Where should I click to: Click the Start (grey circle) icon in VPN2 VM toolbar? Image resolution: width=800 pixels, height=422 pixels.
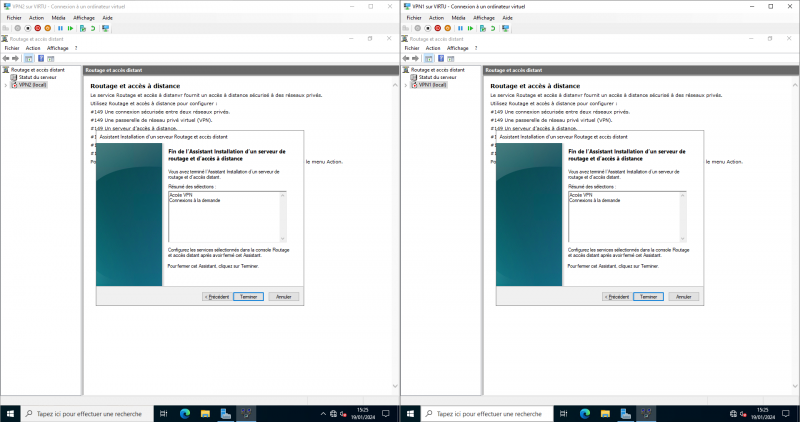coord(18,29)
